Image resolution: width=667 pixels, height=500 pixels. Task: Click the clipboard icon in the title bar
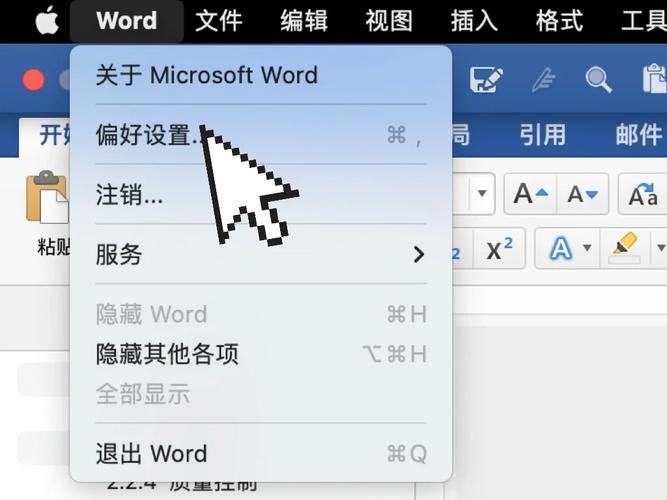(654, 79)
